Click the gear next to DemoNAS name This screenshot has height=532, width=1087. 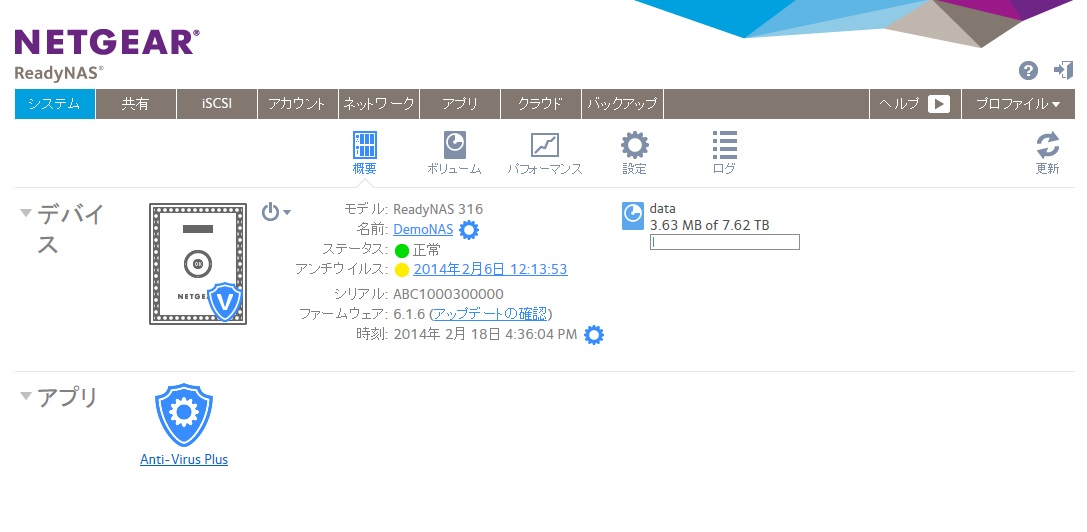tap(469, 230)
